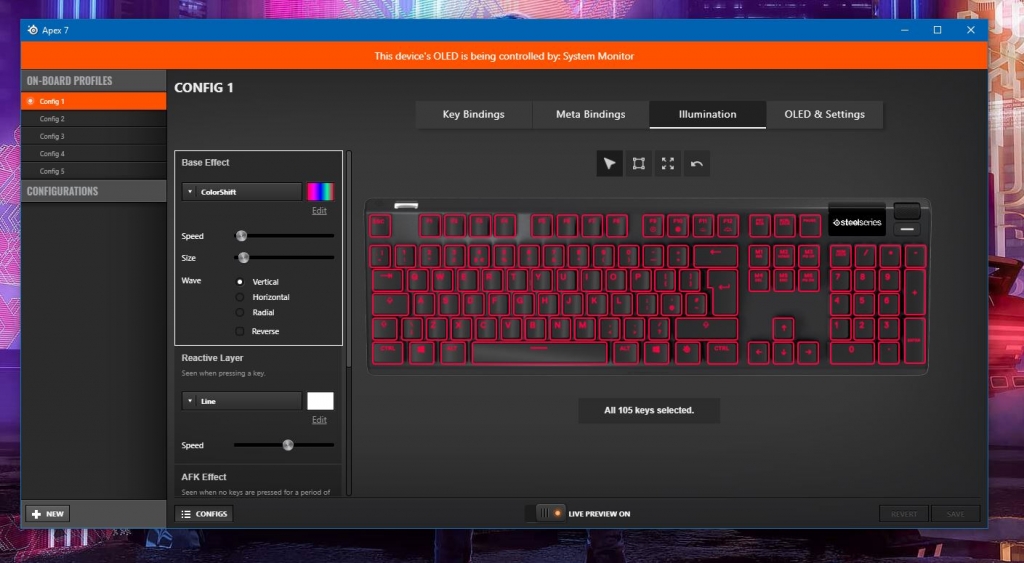The image size is (1024, 563).
Task: Click the Config 1 active profile icon
Action: pyautogui.click(x=31, y=101)
